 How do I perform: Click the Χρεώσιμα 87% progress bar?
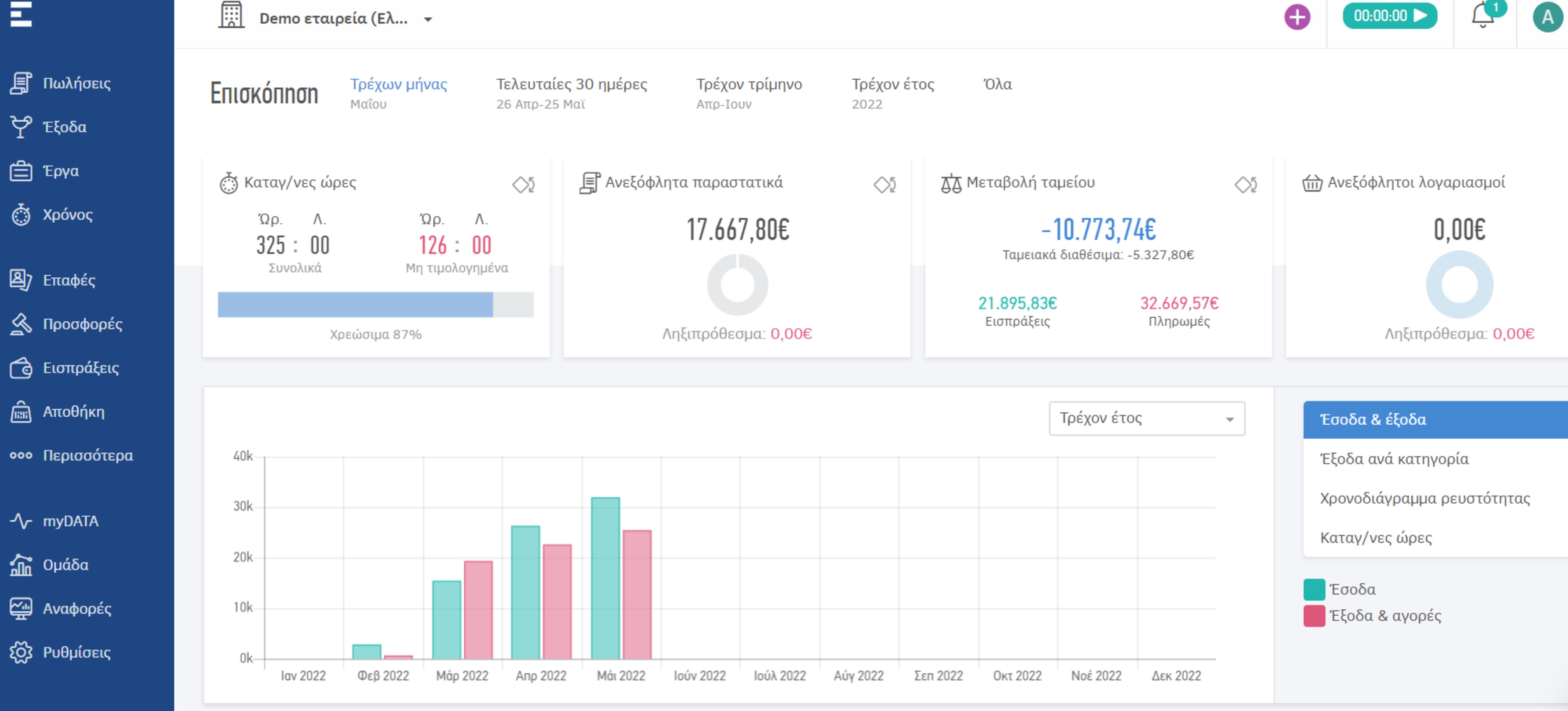[376, 304]
